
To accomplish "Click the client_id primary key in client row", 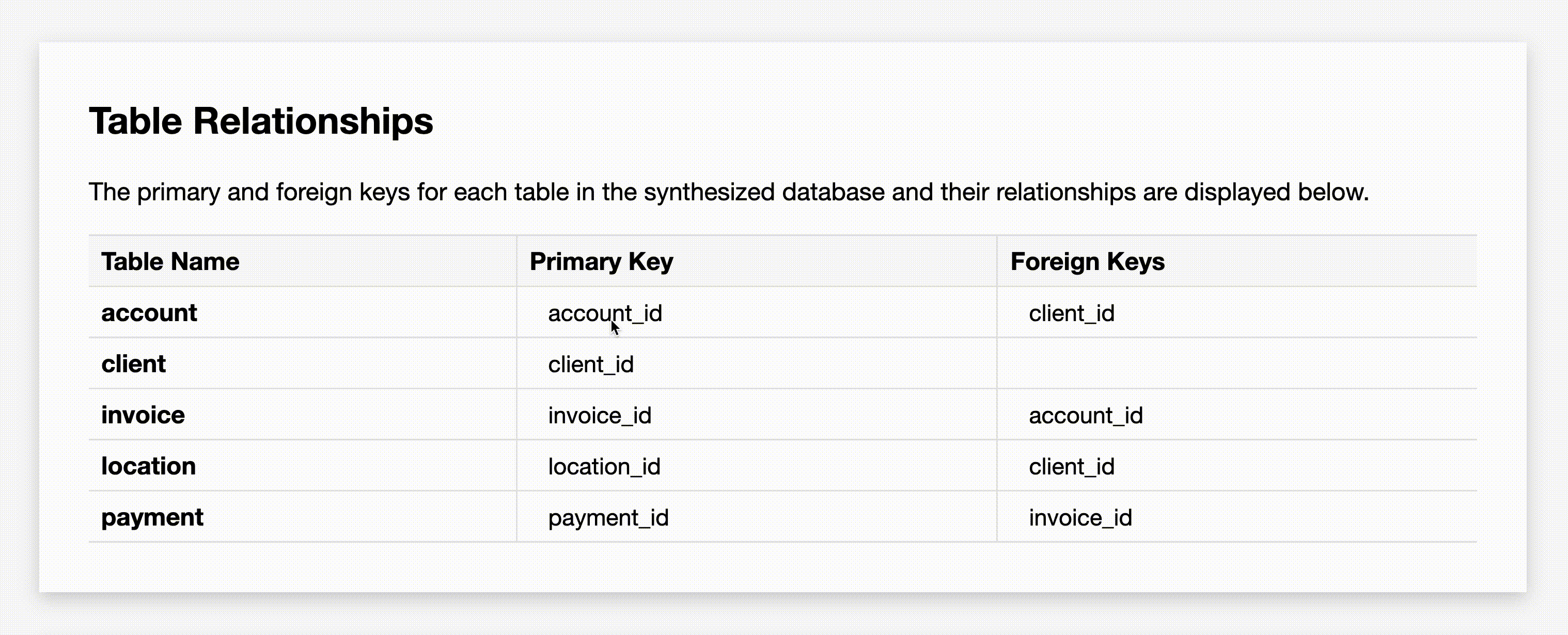I will tap(591, 364).
